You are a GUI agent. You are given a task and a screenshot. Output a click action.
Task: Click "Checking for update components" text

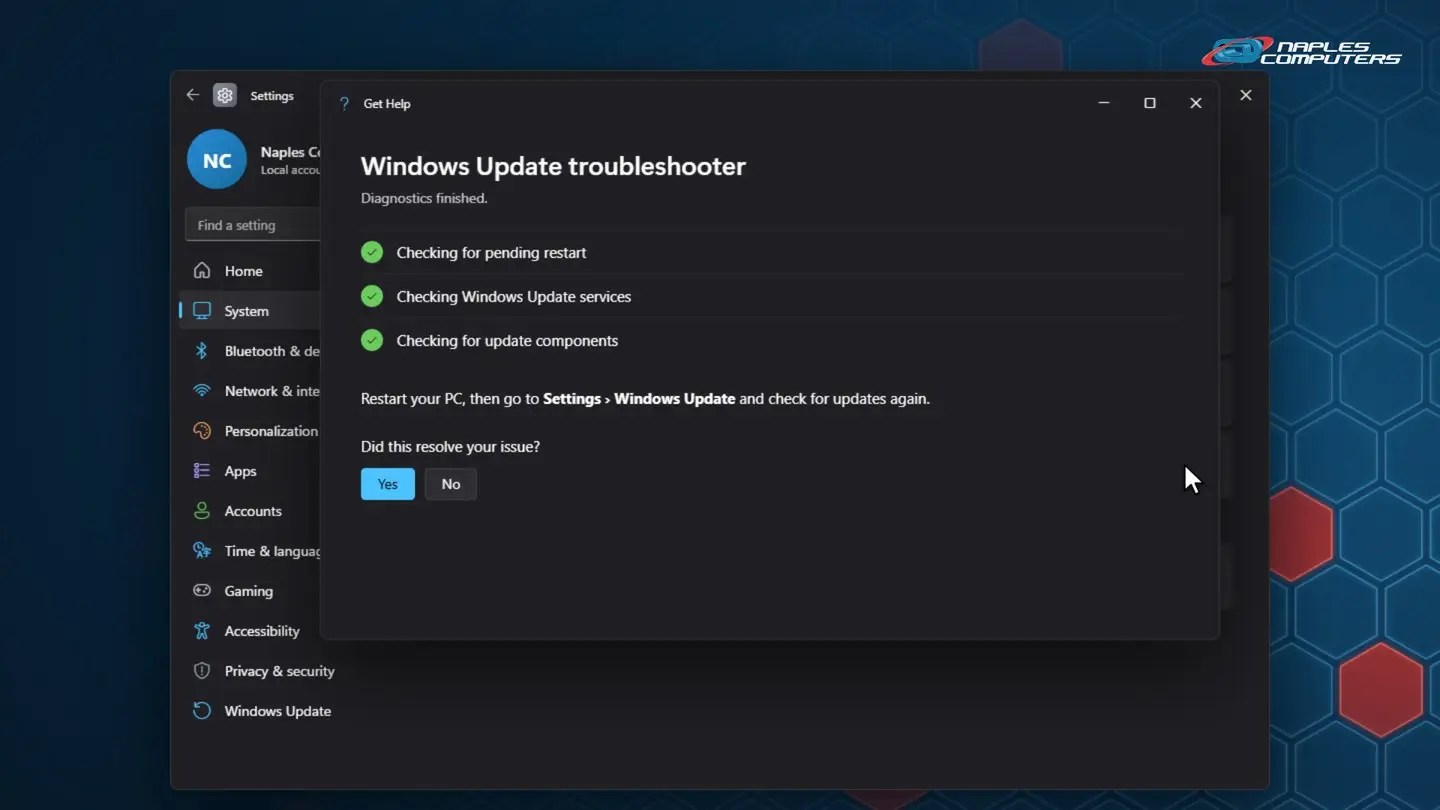coord(507,341)
